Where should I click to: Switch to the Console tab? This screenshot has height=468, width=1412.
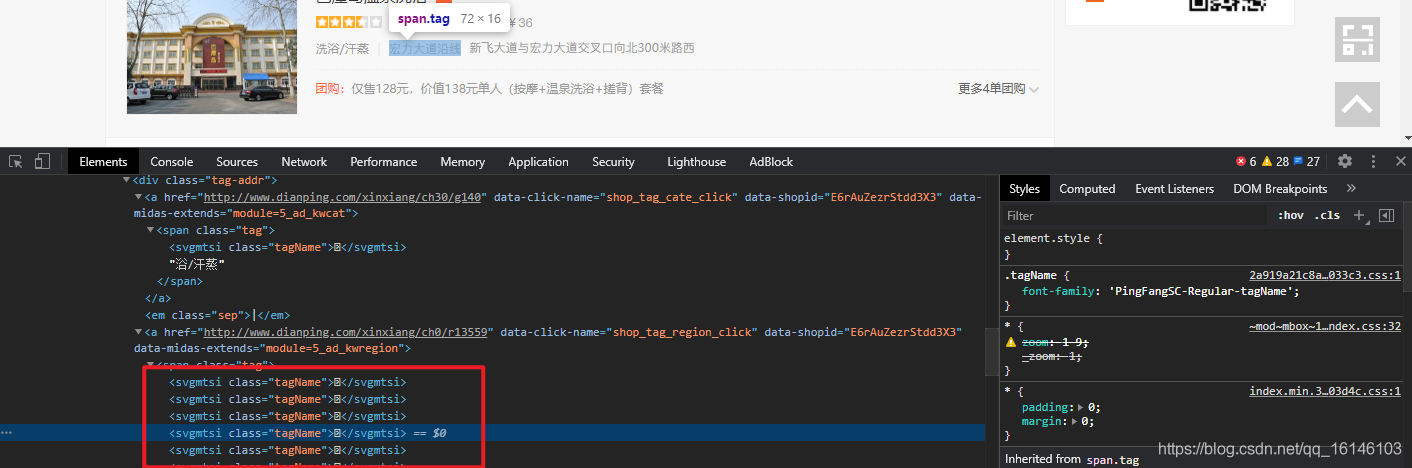[x=172, y=161]
